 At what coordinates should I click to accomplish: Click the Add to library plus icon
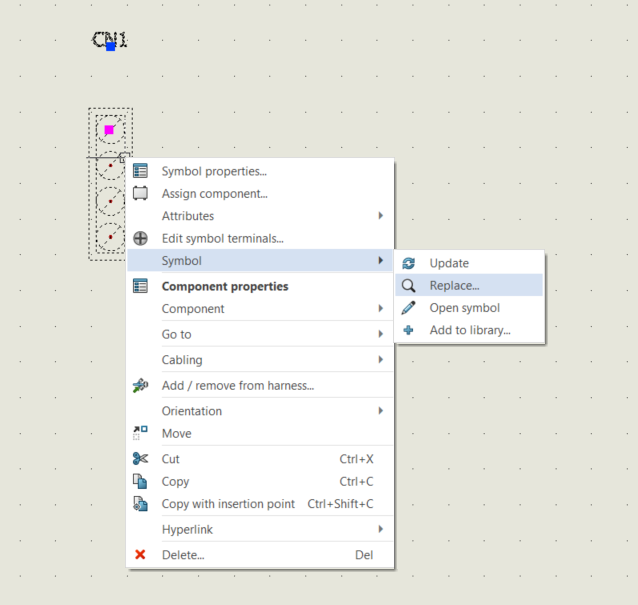(409, 330)
